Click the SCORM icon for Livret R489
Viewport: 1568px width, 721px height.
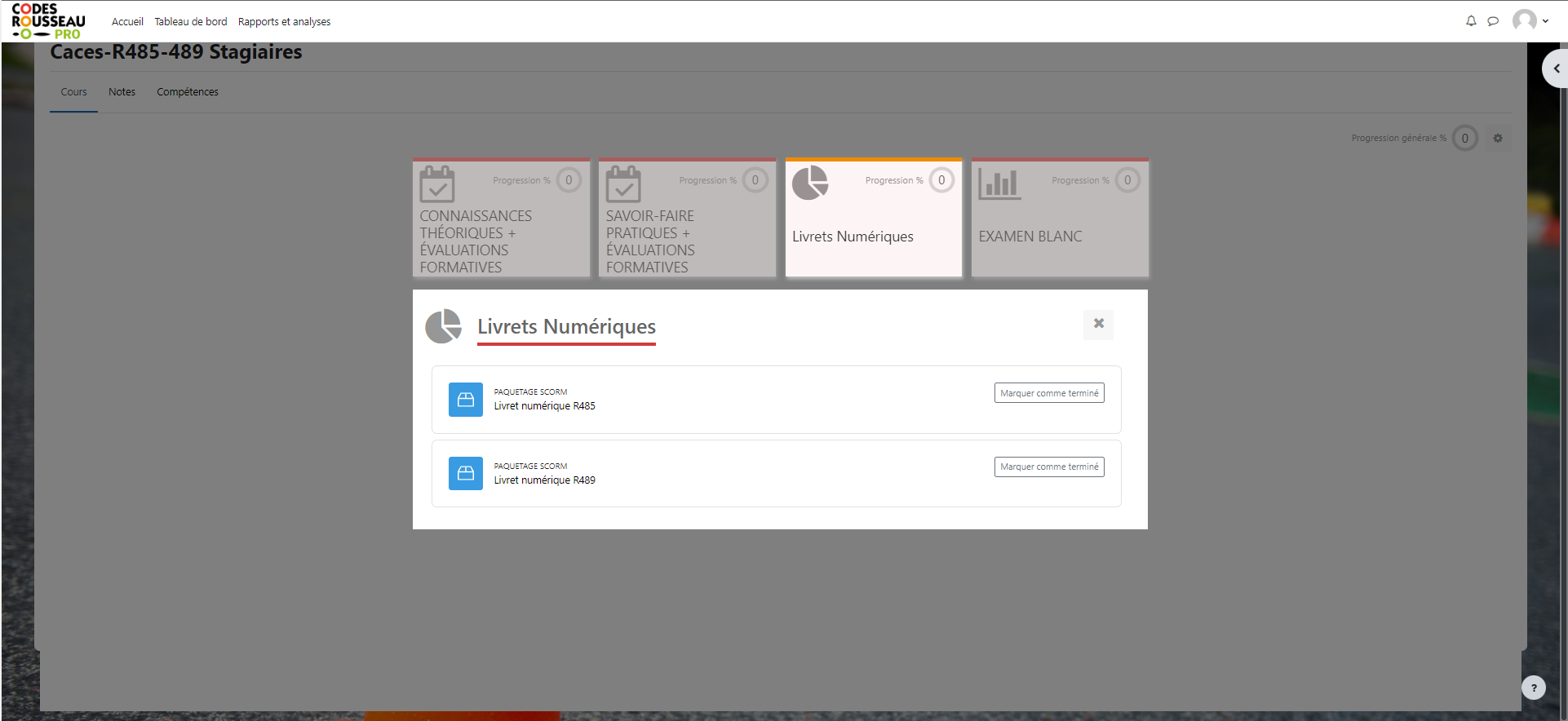[x=466, y=474]
